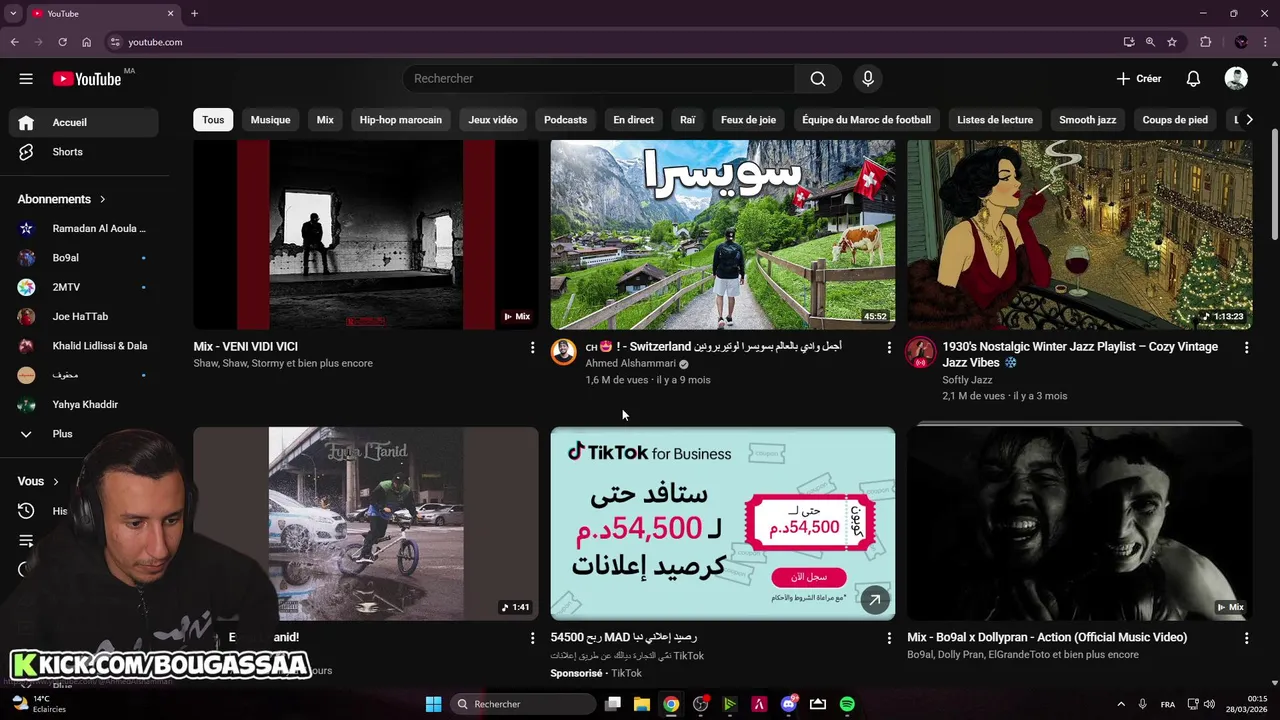Open options menu for Mix - VENI VIDI VICI

point(532,347)
